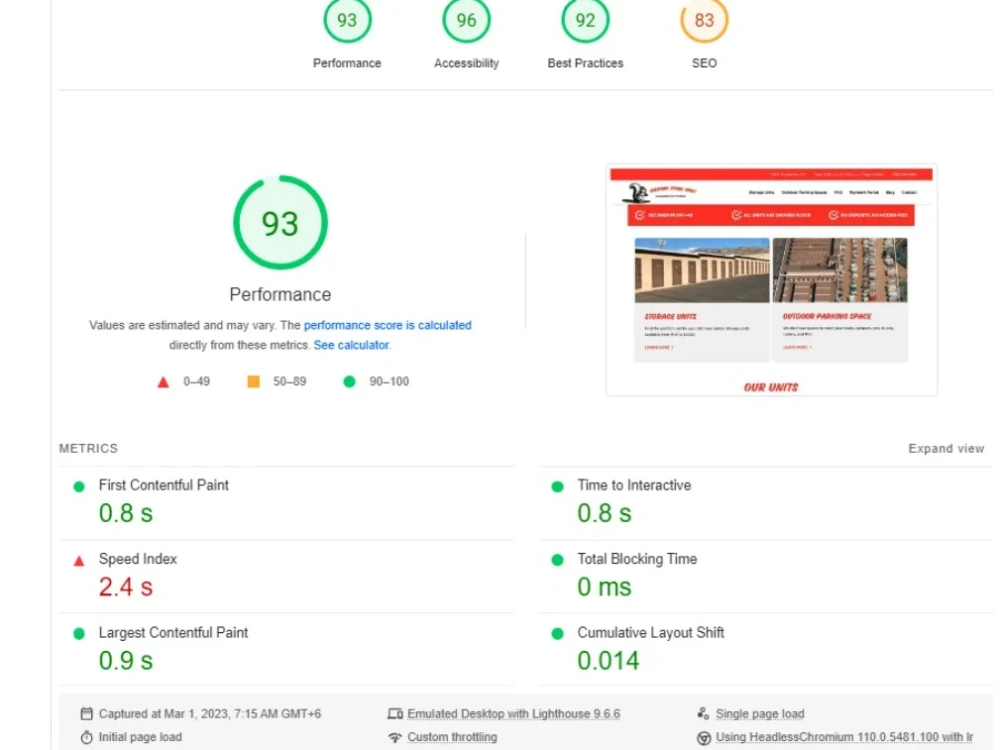
Task: Click the Total Blocking Time metric label
Action: pyautogui.click(x=637, y=559)
